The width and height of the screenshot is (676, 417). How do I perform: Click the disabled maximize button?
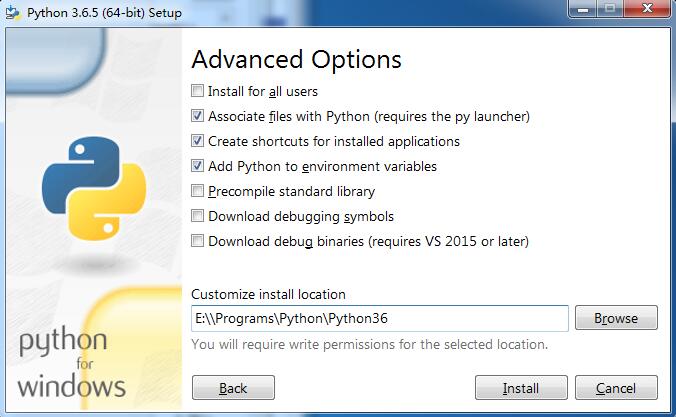[610, 9]
